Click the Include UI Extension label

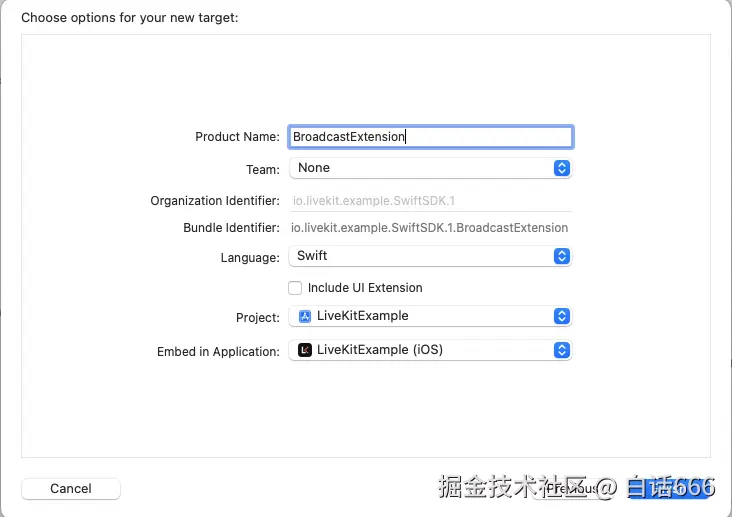(x=365, y=288)
